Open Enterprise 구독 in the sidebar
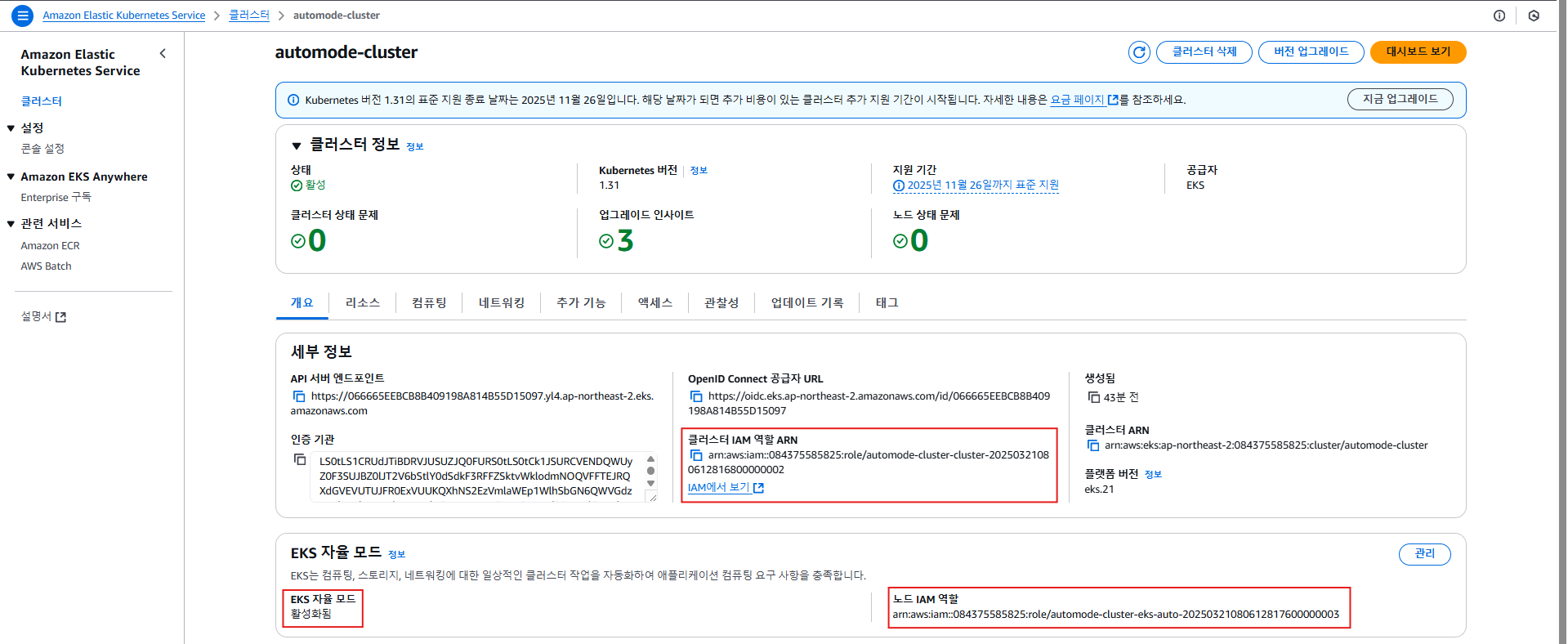The height and width of the screenshot is (644, 1568). pos(56,198)
